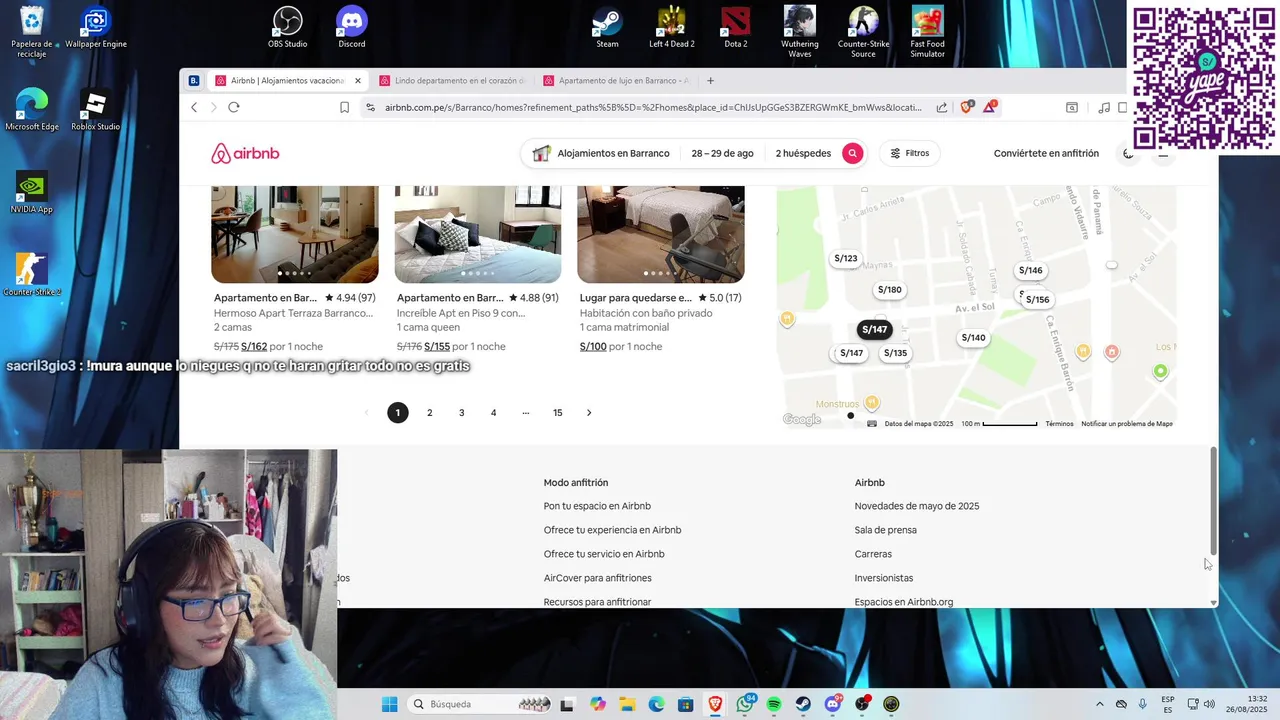This screenshot has height=720, width=1280.
Task: Open the pinned B tab
Action: point(194,81)
